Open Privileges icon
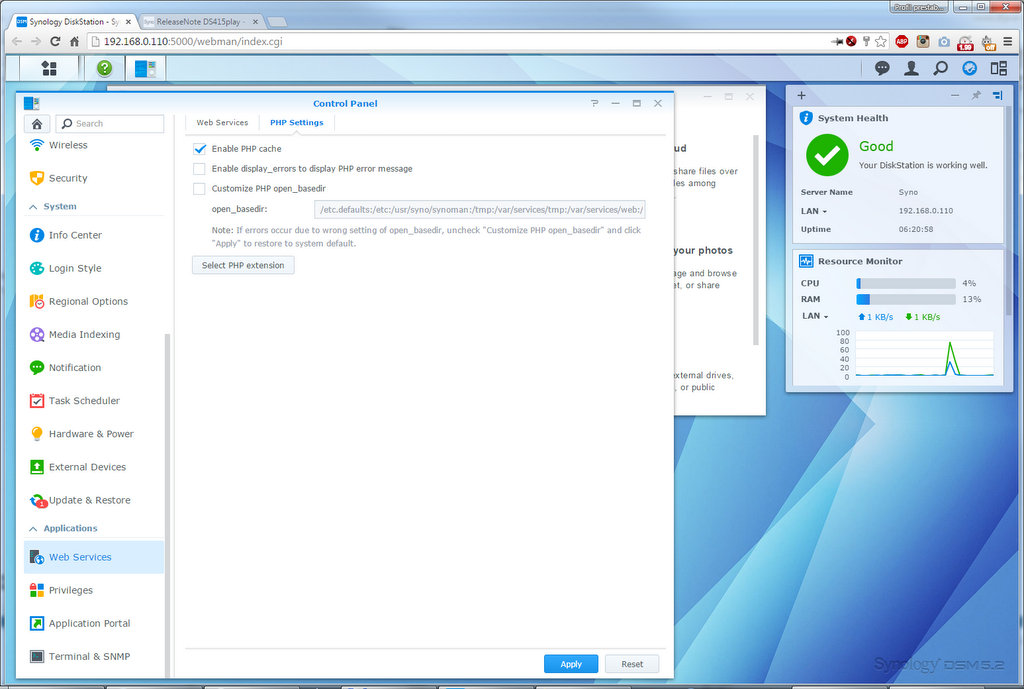1024x689 pixels. (37, 590)
